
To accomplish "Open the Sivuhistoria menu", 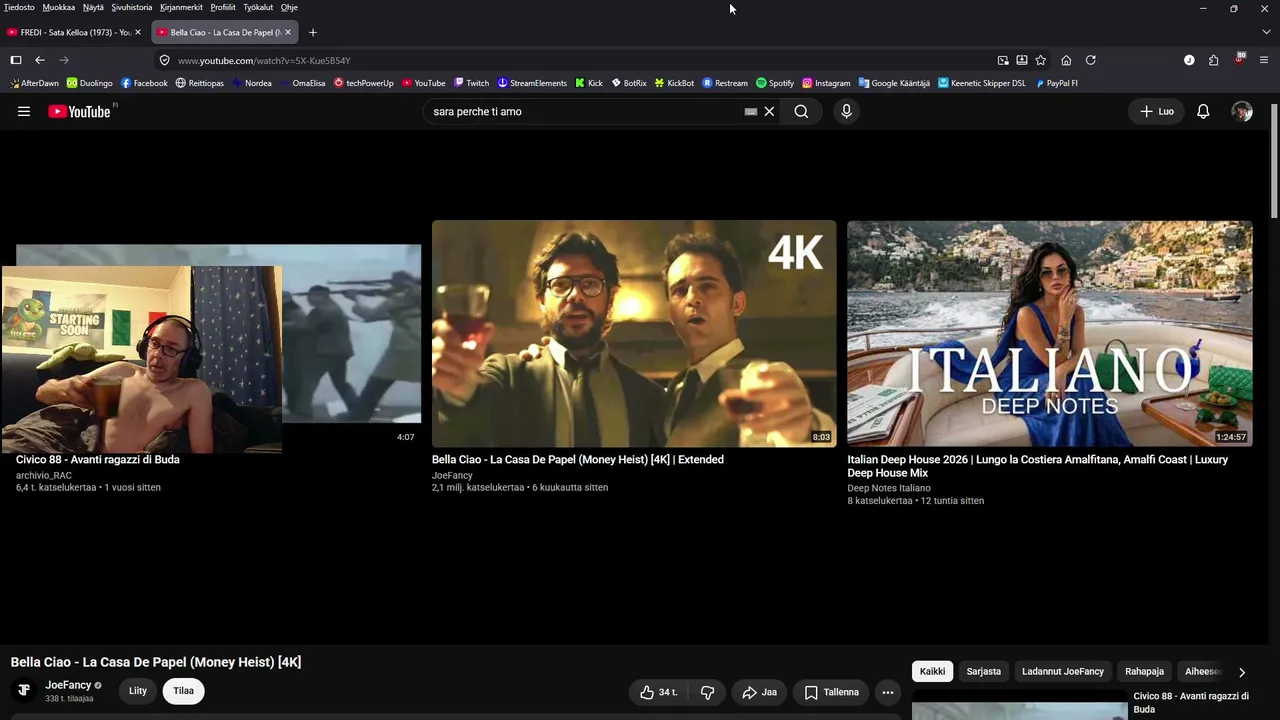I will (x=132, y=7).
